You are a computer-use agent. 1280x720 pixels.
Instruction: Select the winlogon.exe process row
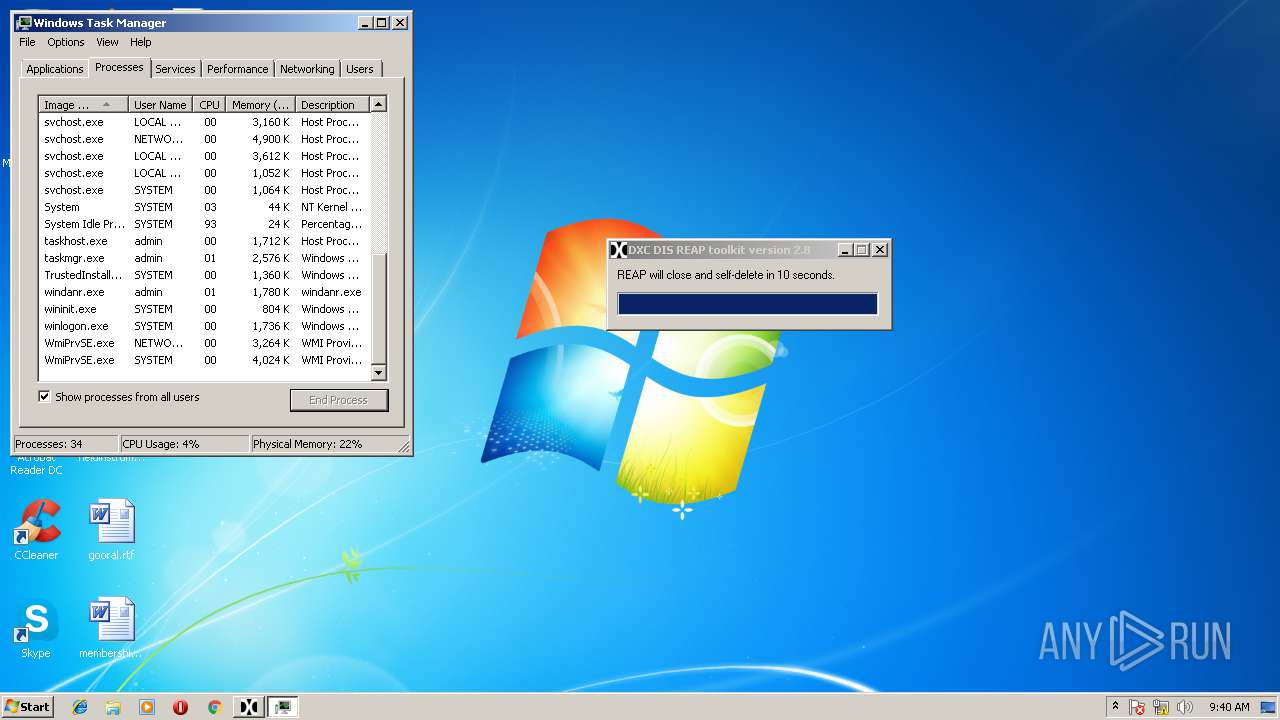204,326
